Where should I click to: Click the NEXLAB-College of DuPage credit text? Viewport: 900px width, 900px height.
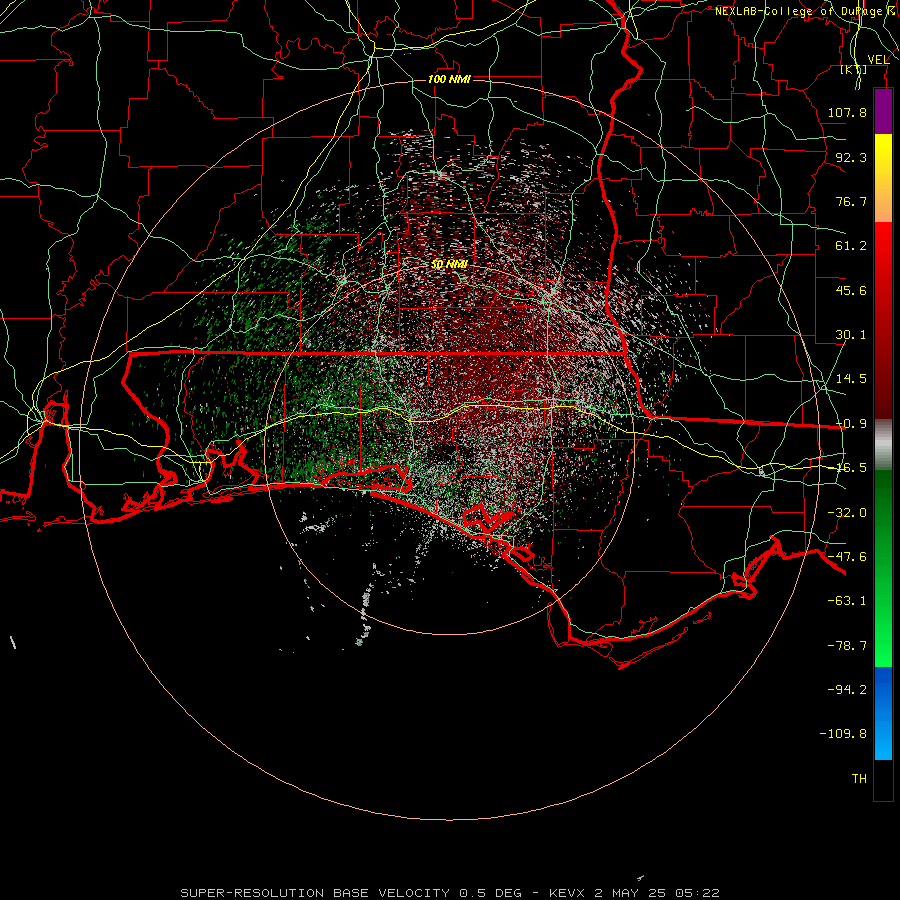(806, 11)
